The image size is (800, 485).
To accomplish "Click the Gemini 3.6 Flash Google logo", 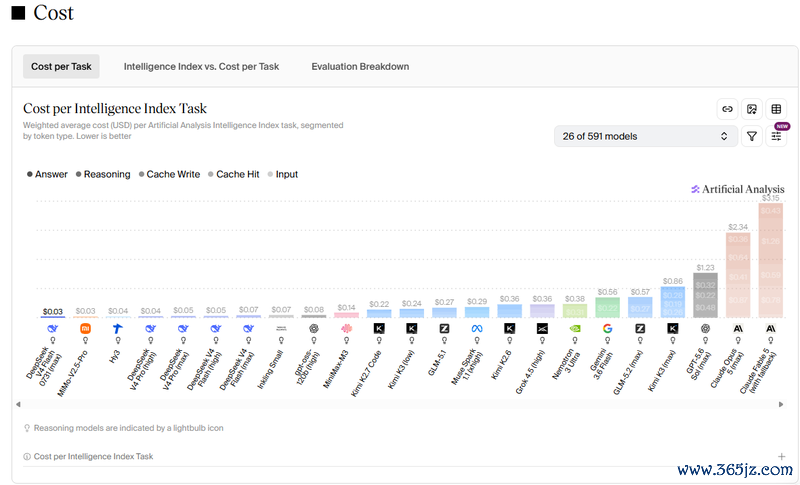I will pyautogui.click(x=608, y=329).
